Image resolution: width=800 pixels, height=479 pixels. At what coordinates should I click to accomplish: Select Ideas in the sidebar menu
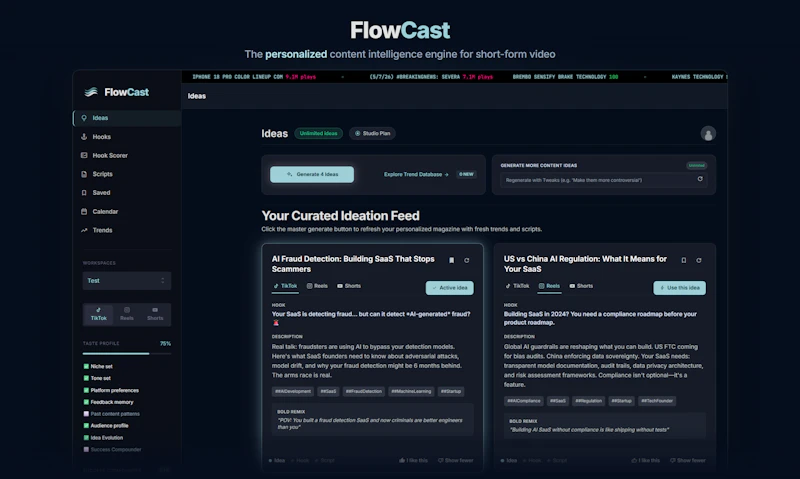coord(127,118)
